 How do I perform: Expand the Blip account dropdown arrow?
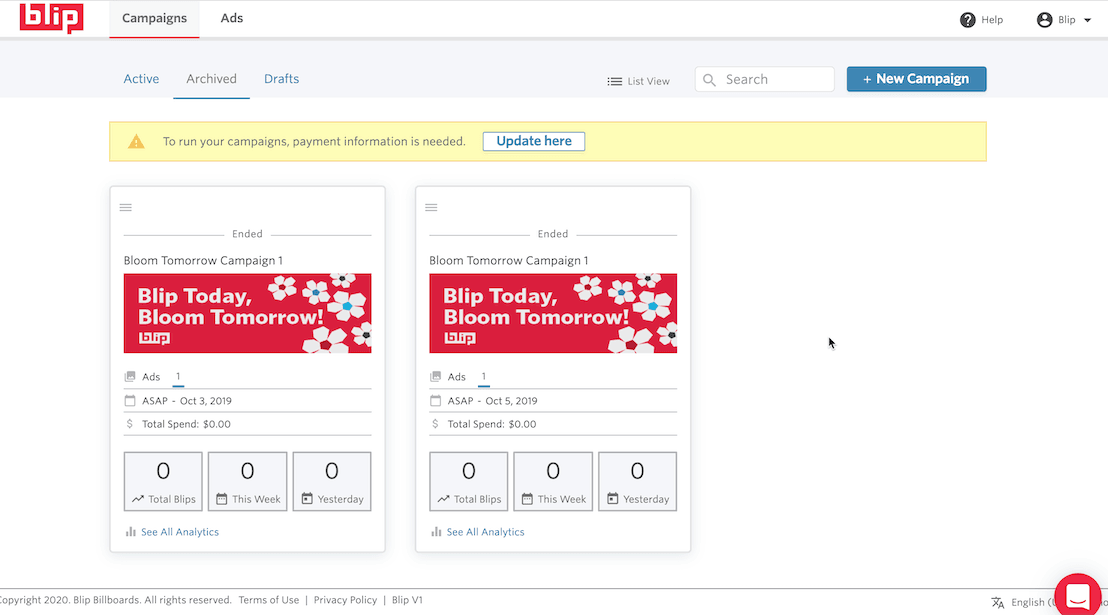click(x=1088, y=20)
